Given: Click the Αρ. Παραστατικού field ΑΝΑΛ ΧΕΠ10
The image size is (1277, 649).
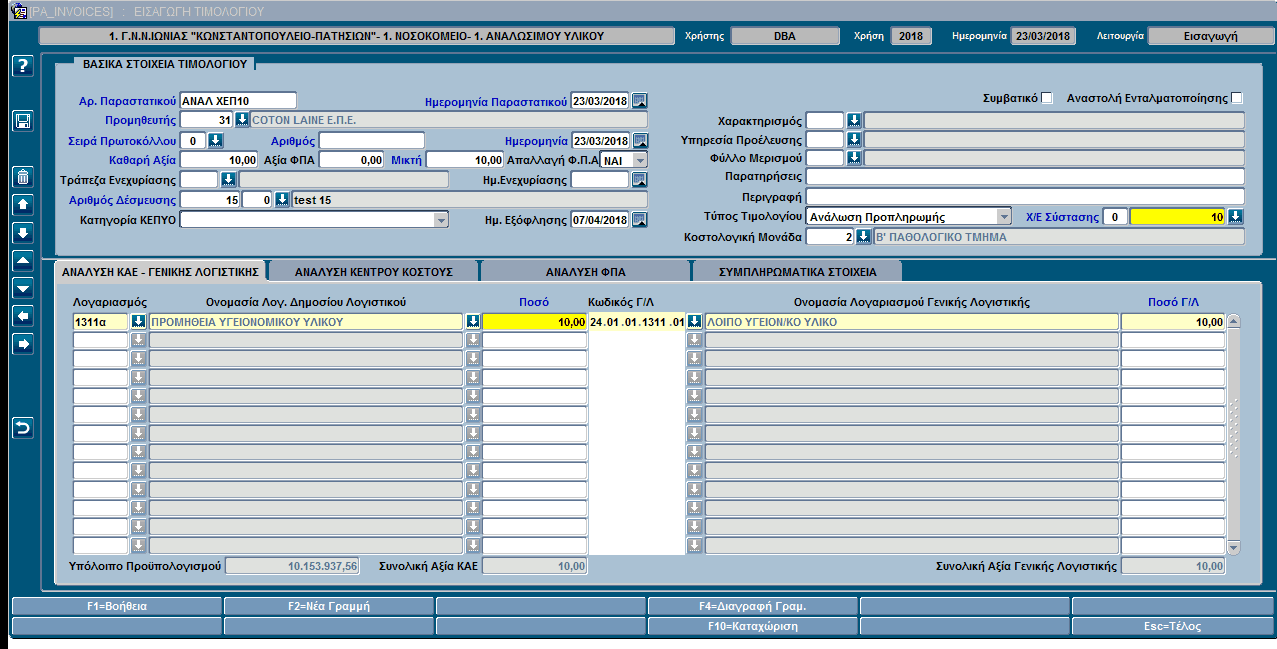Looking at the screenshot, I should 238,100.
